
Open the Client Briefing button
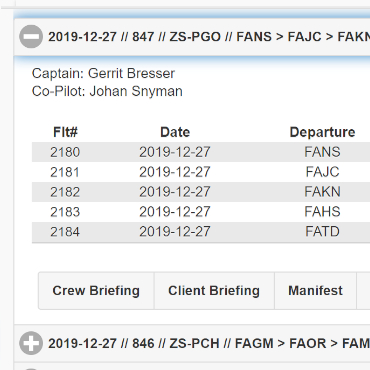(214, 291)
